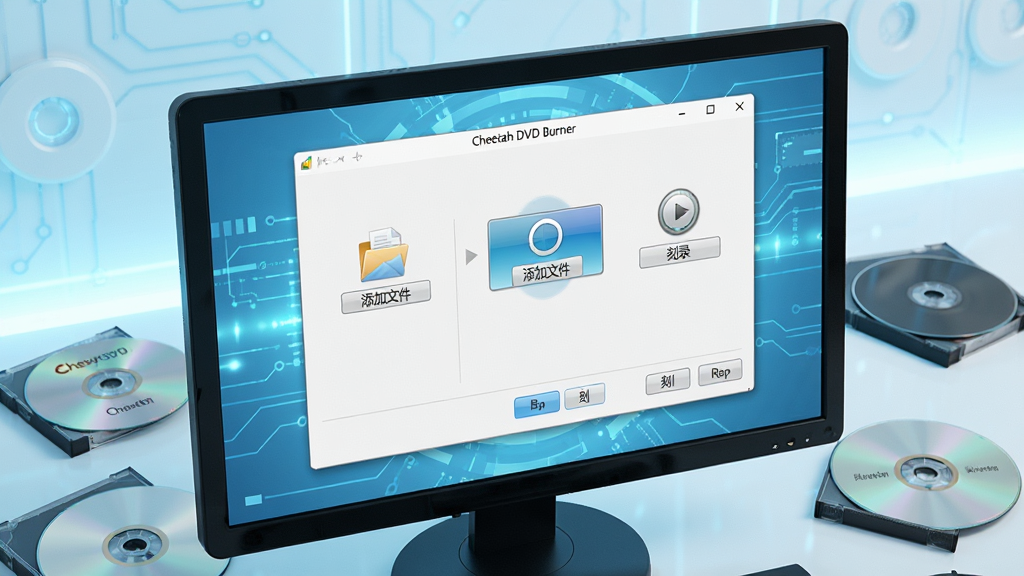Screen dimensions: 1024x576
Task: Click the Cheetah DVD Burner title text
Action: pyautogui.click(x=524, y=135)
